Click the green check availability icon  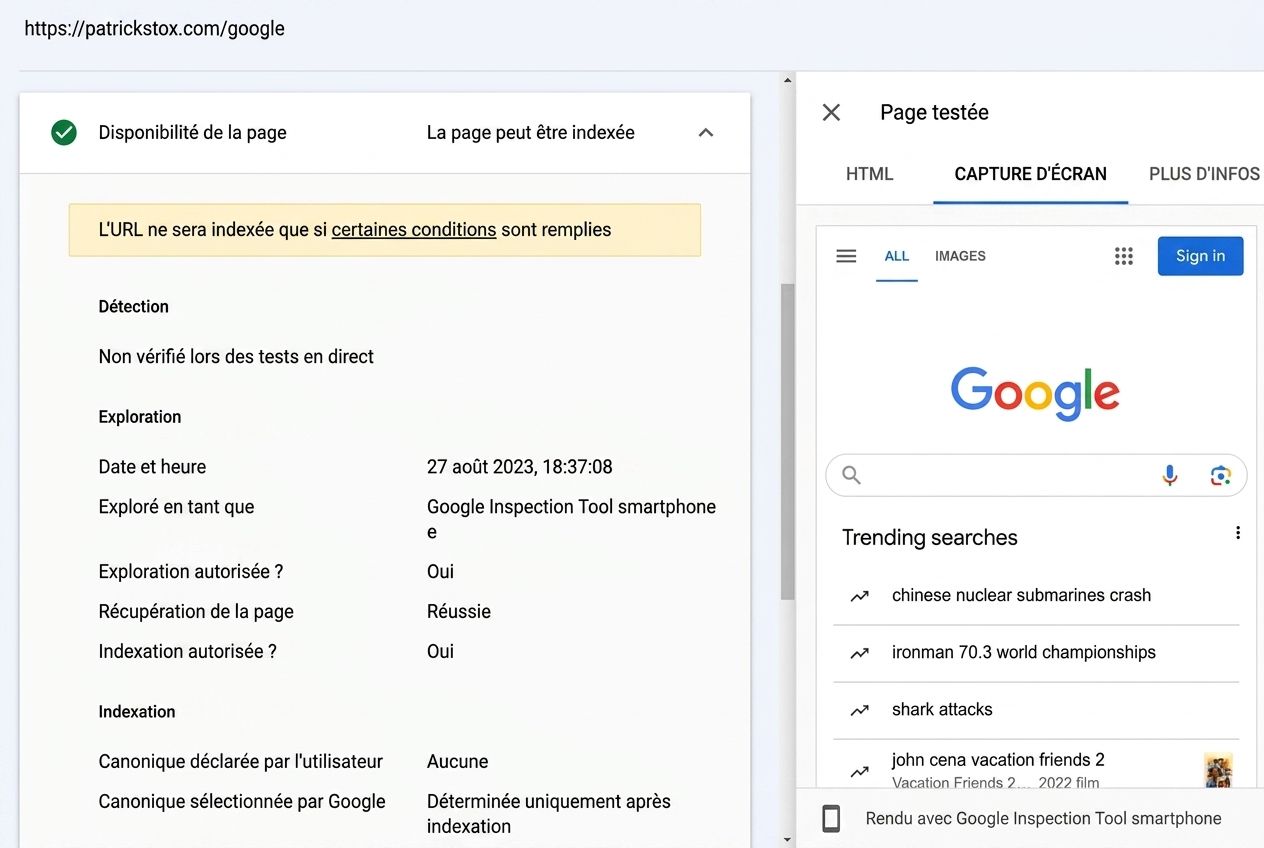[64, 132]
